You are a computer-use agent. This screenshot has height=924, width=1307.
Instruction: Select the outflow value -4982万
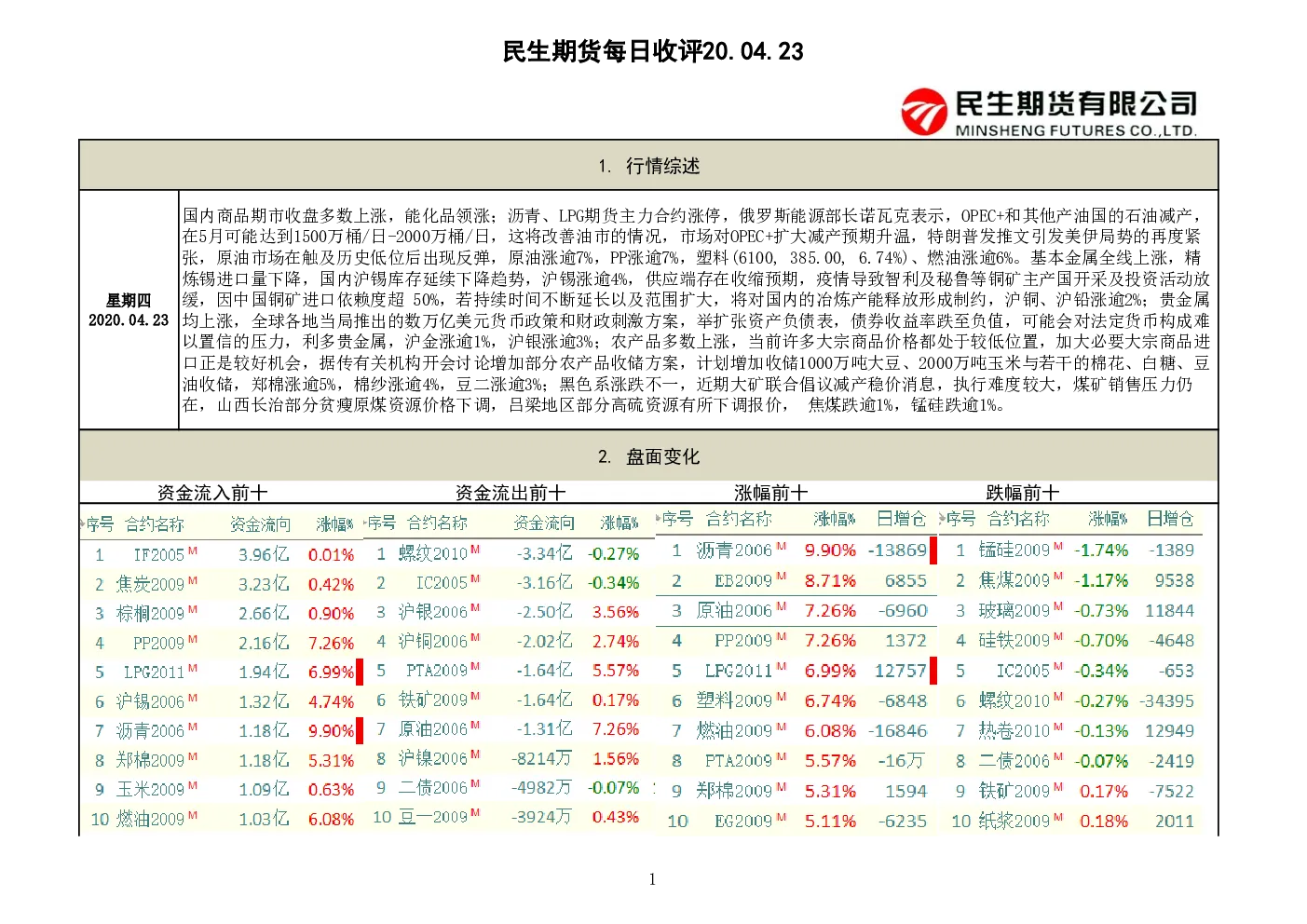(541, 787)
